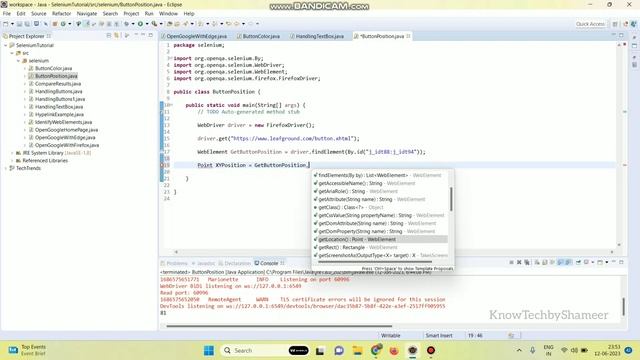Click error marker on line 19
The height and width of the screenshot is (360, 640).
tap(162, 165)
